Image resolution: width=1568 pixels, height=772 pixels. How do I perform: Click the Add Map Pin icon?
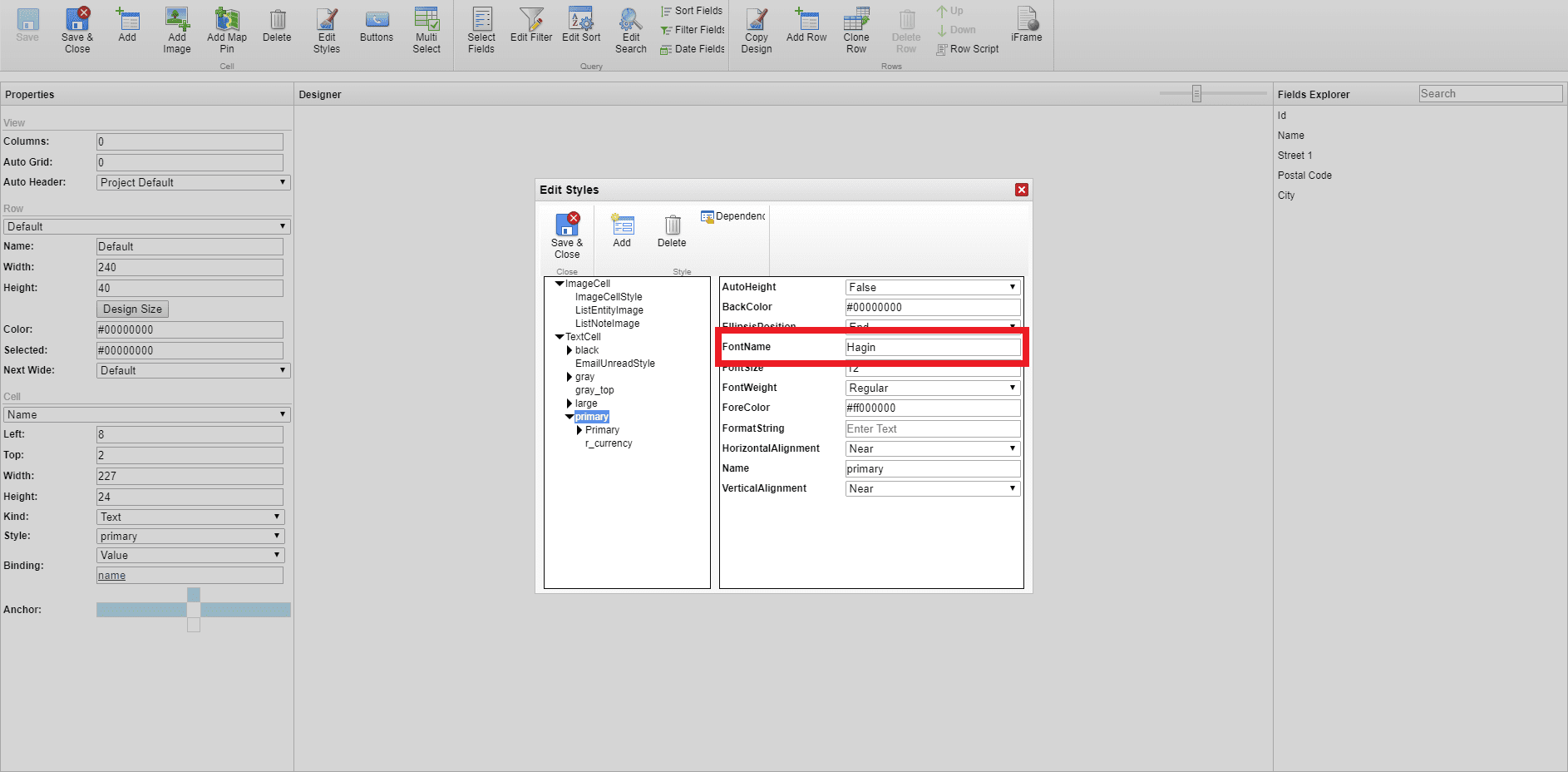227,30
